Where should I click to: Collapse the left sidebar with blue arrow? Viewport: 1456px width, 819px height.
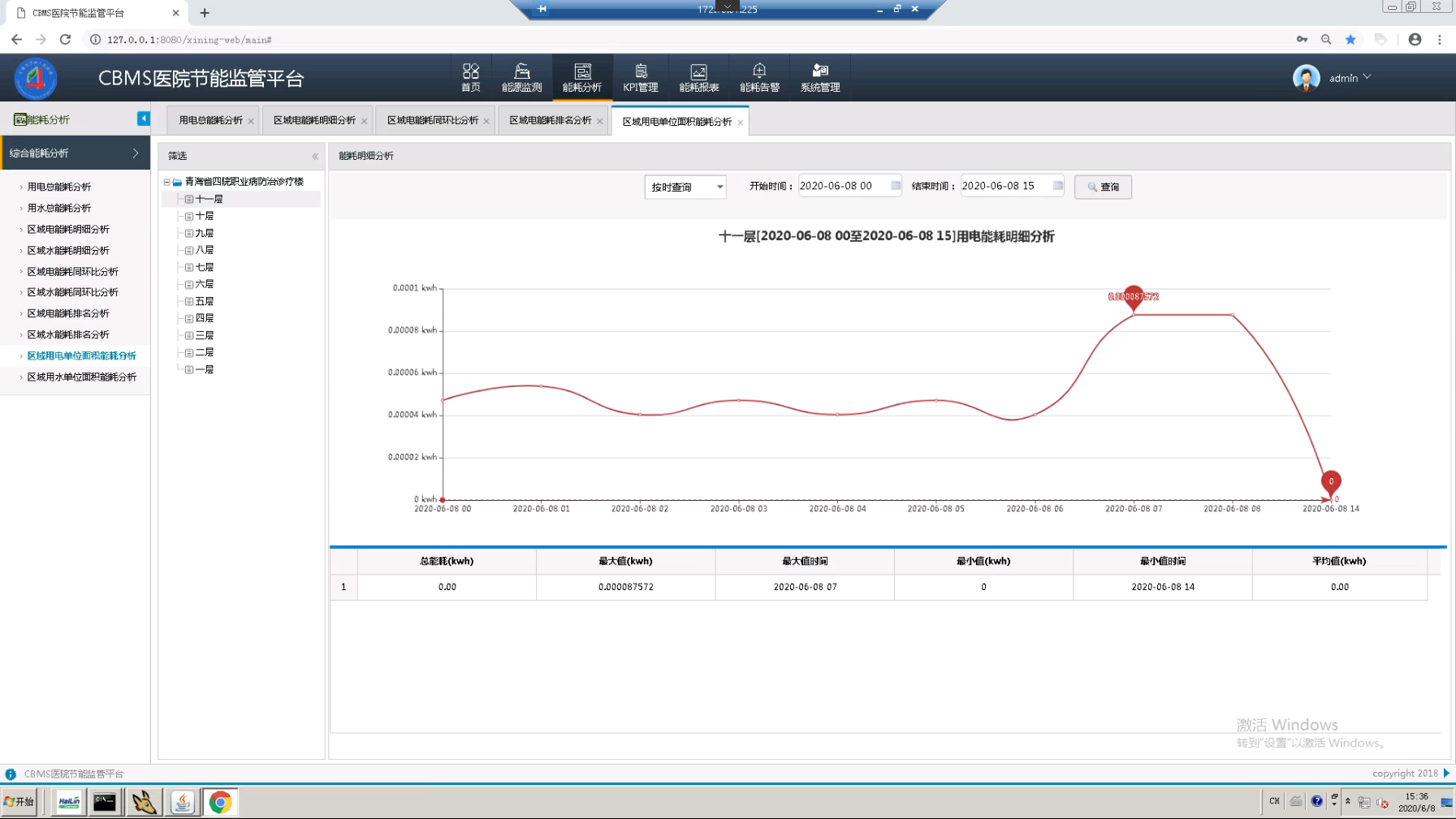point(143,119)
